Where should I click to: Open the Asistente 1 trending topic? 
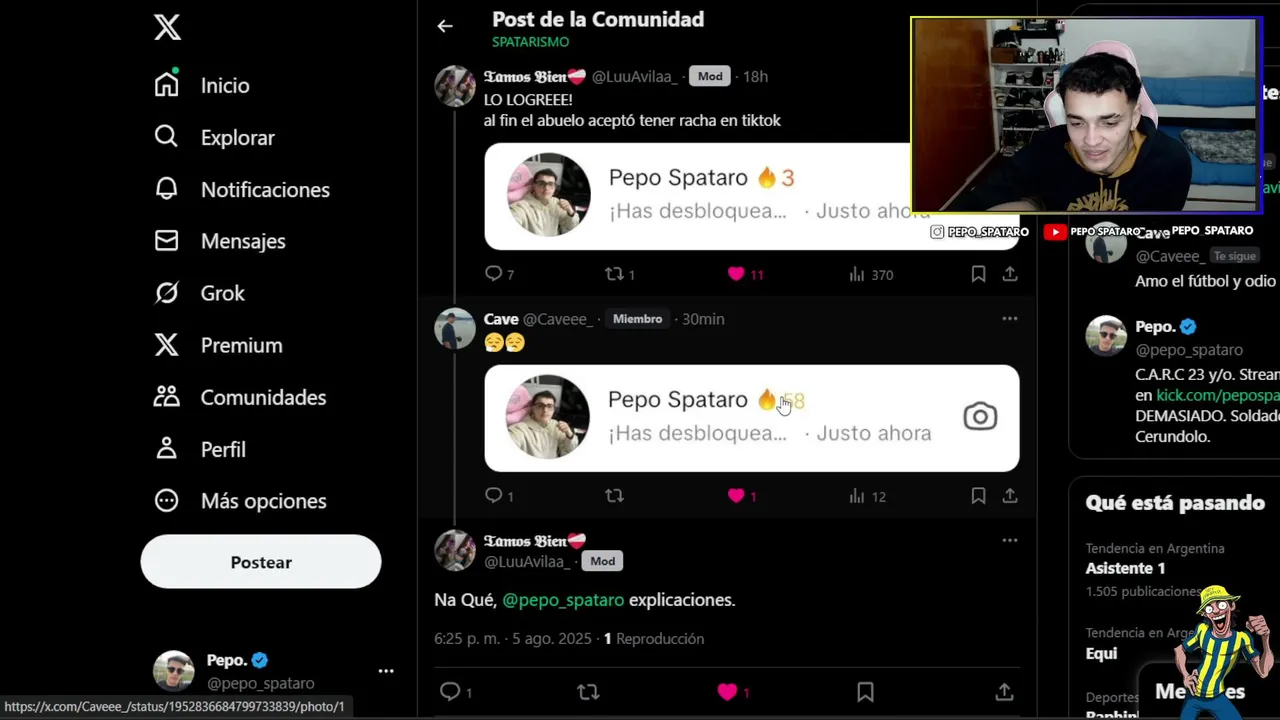1126,568
